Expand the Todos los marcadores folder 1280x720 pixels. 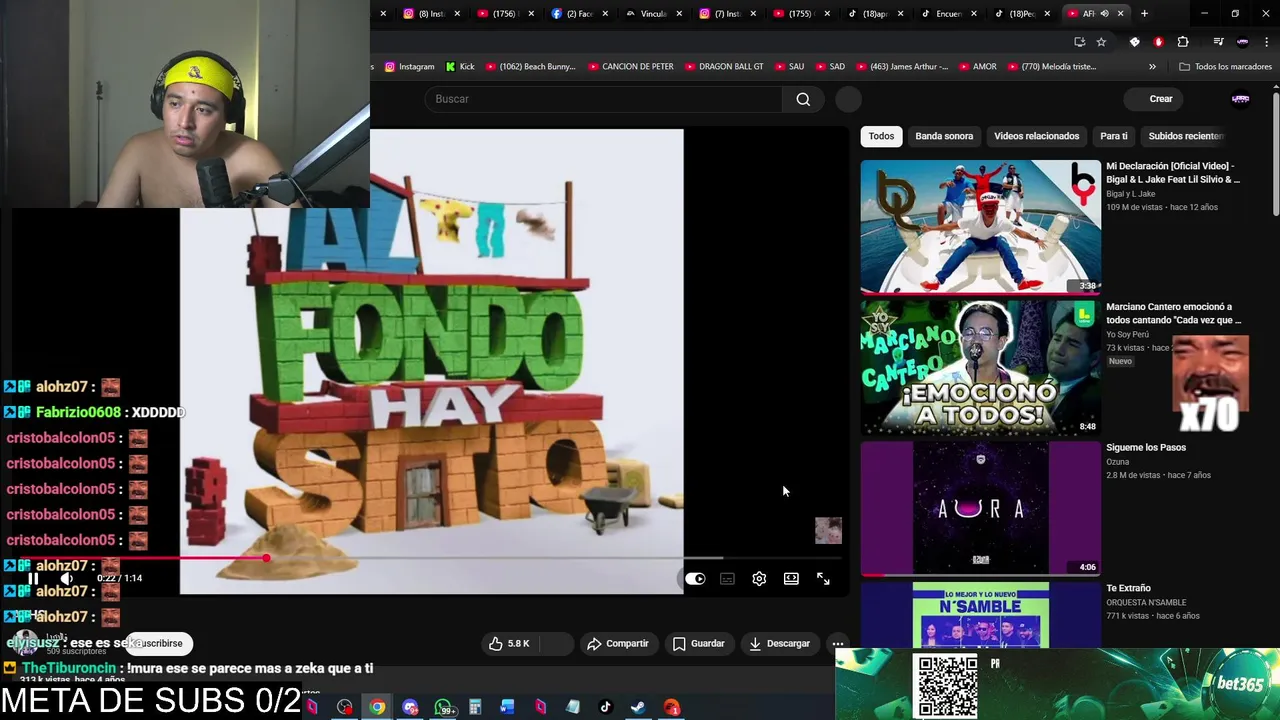pos(1225,66)
